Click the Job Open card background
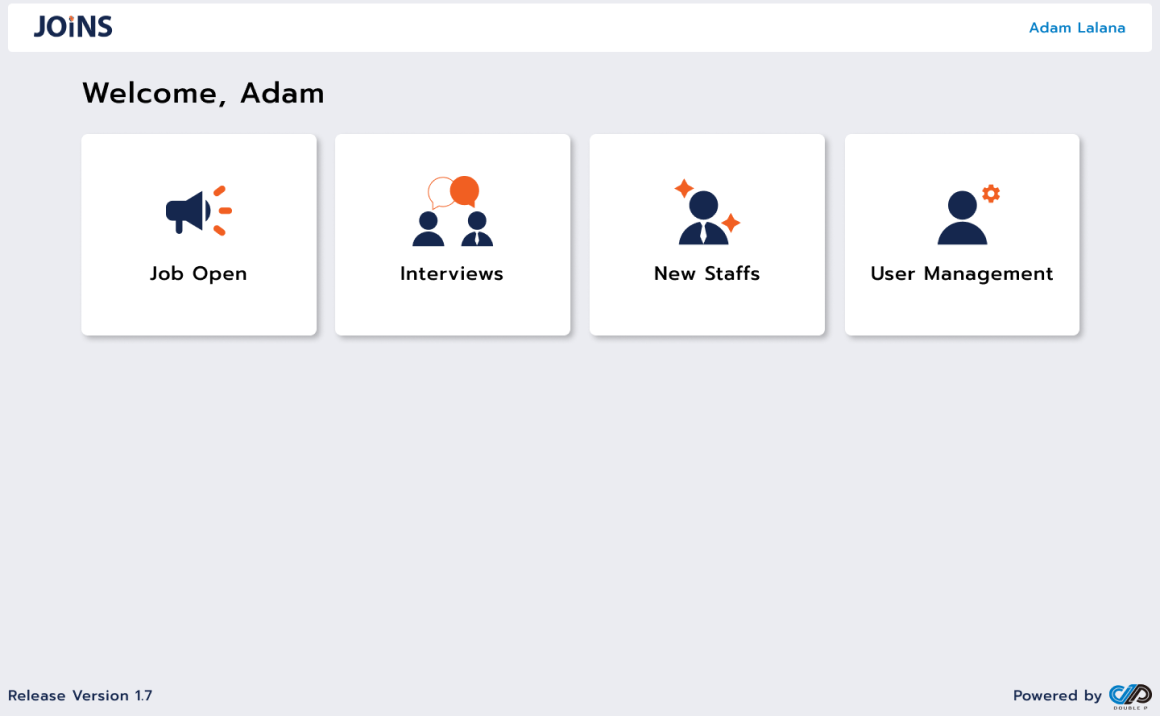1160x716 pixels. coord(199,311)
